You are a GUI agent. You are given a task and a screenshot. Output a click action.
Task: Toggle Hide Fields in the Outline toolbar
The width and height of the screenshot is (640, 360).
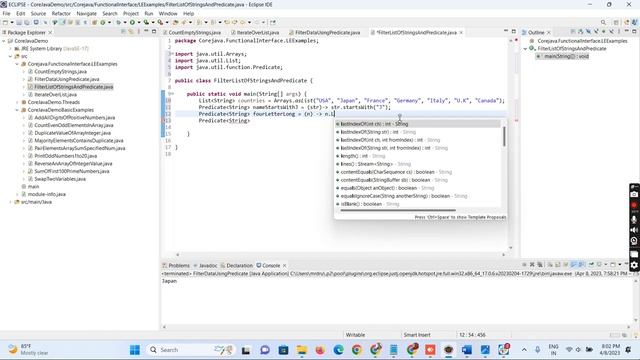(x=588, y=32)
